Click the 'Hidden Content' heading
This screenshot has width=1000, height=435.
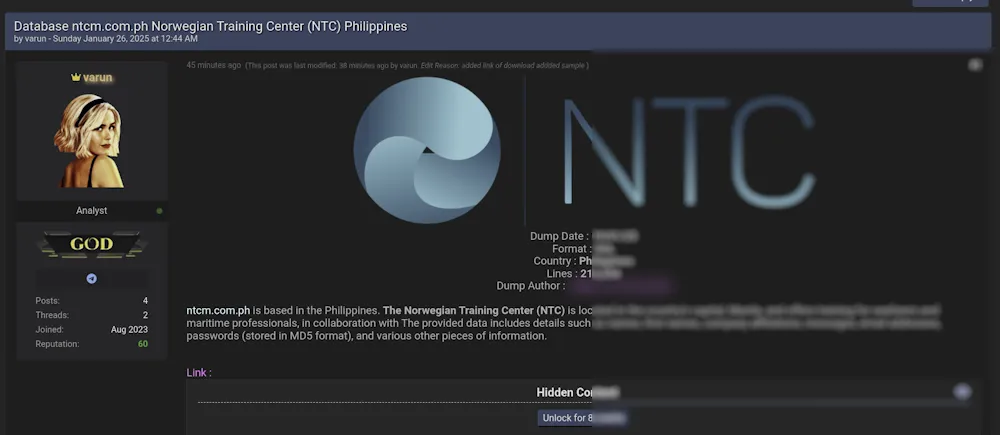(578, 392)
